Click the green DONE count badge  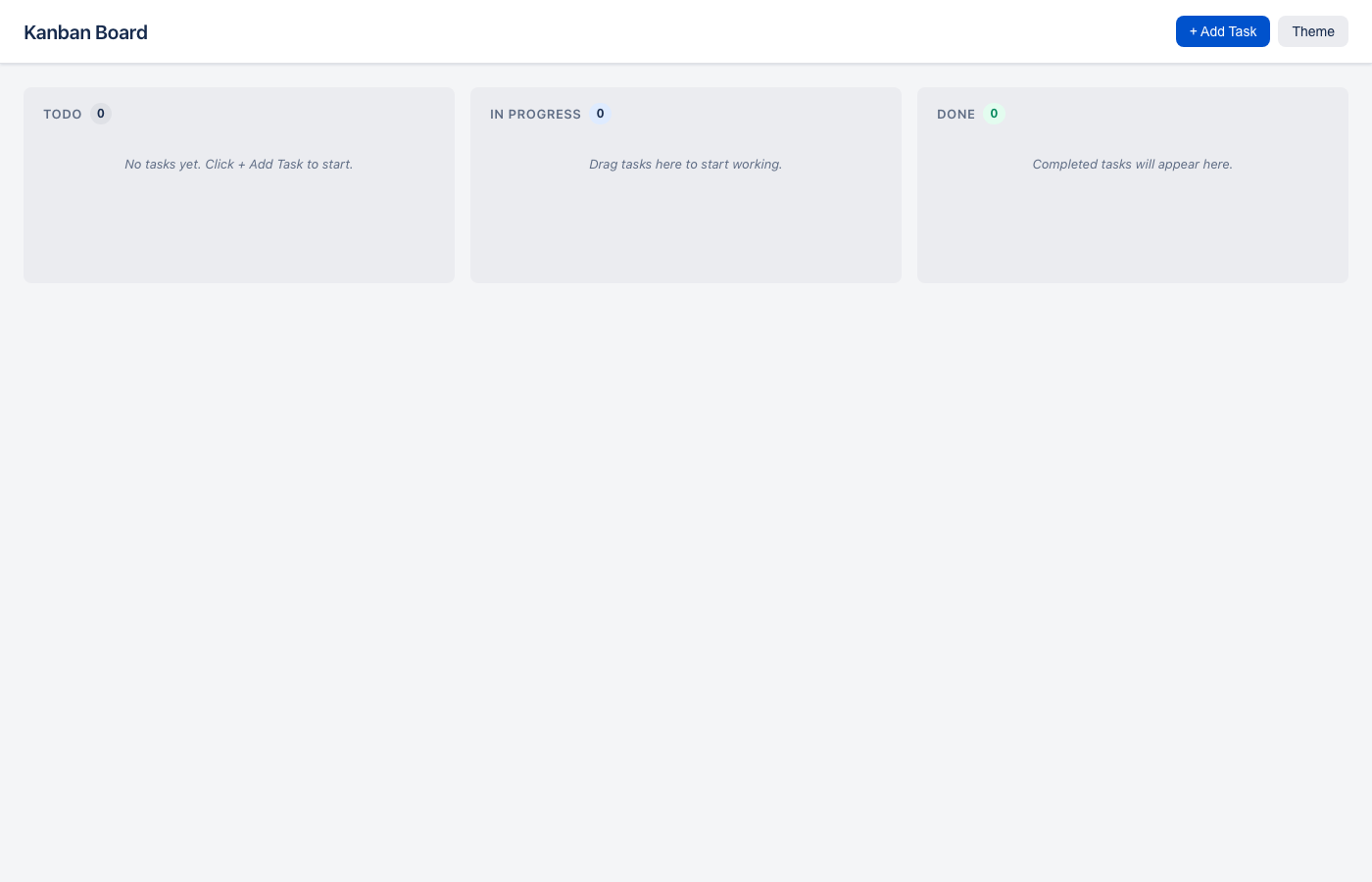coord(994,114)
